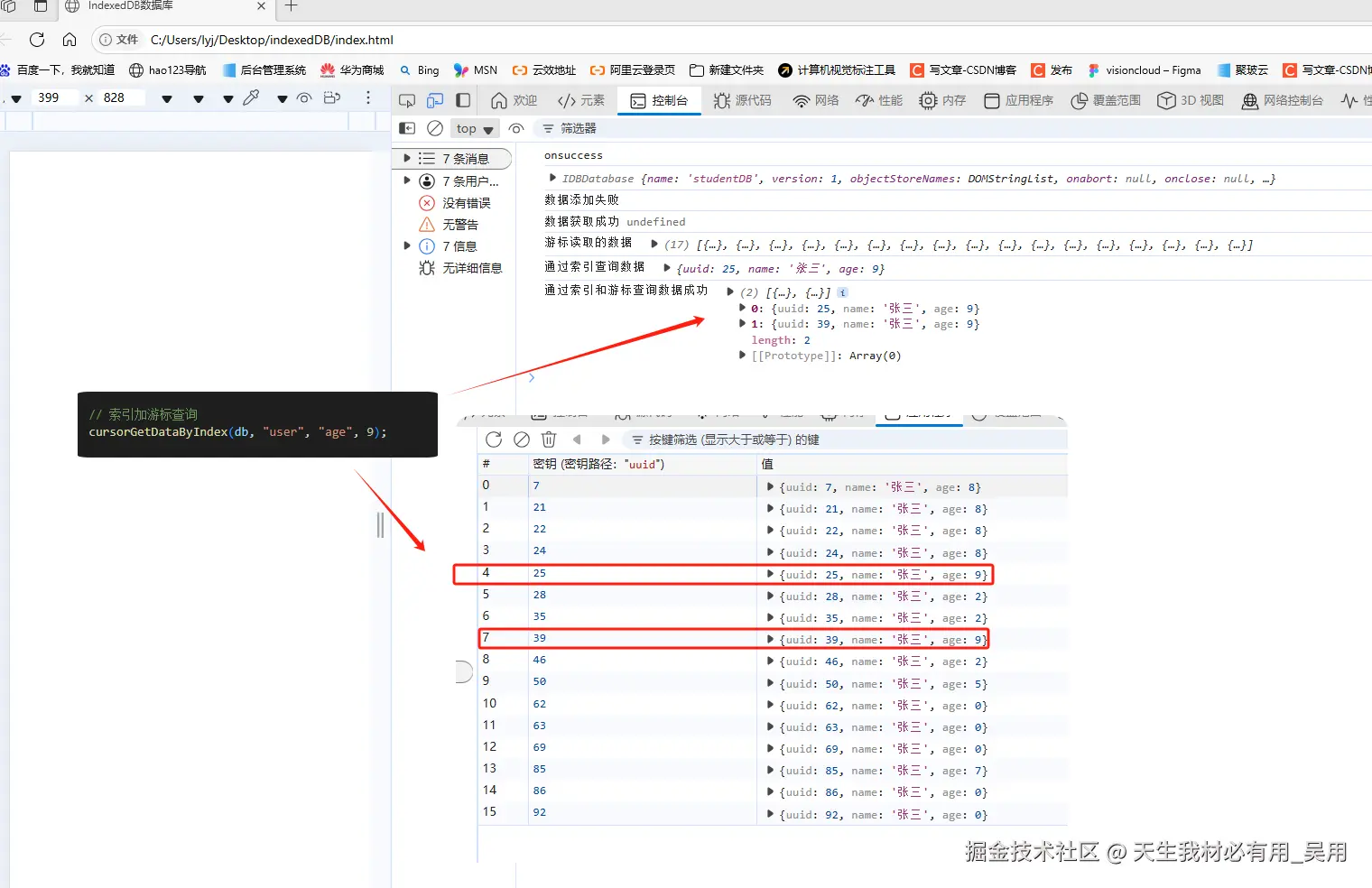Screen dimensions: 1372x888
Task: Expand result entry 0 with uuid 25
Action: [742, 308]
